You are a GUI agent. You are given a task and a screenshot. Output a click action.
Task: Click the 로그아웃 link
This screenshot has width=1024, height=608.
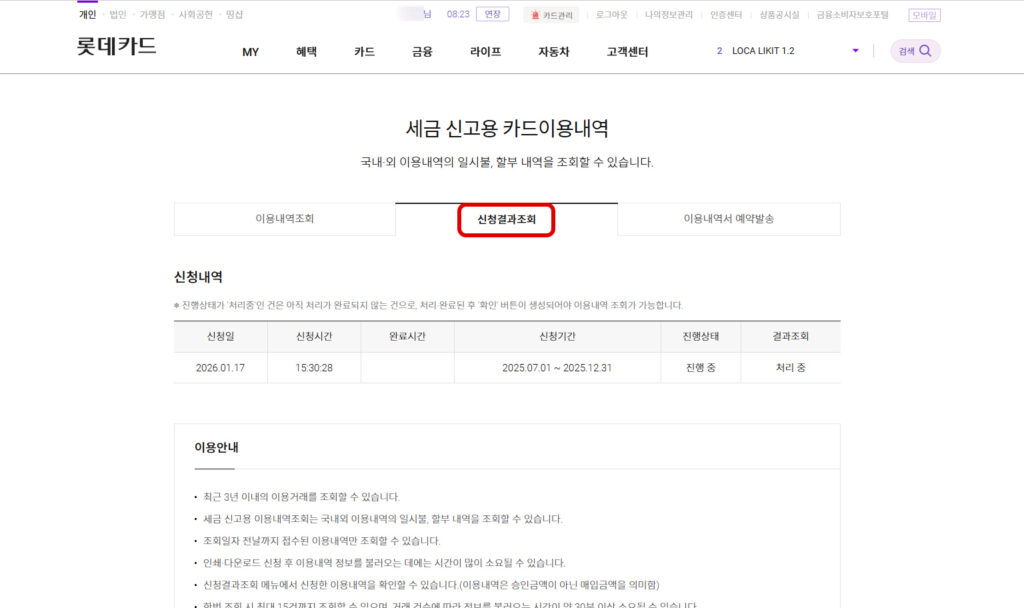click(610, 13)
